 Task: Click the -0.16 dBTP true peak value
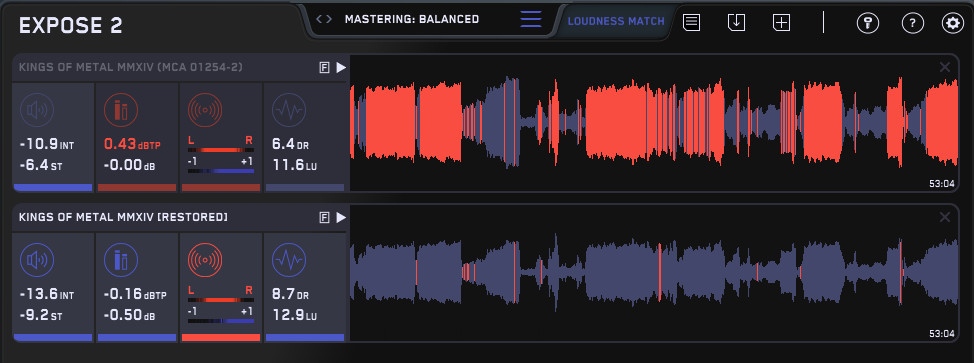point(135,295)
